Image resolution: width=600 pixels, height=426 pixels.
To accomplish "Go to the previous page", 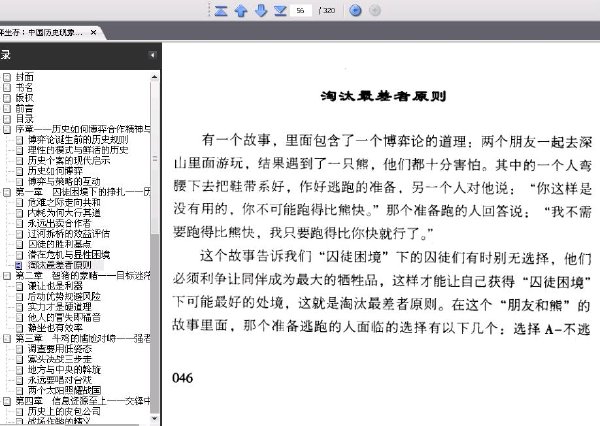I will point(241,10).
